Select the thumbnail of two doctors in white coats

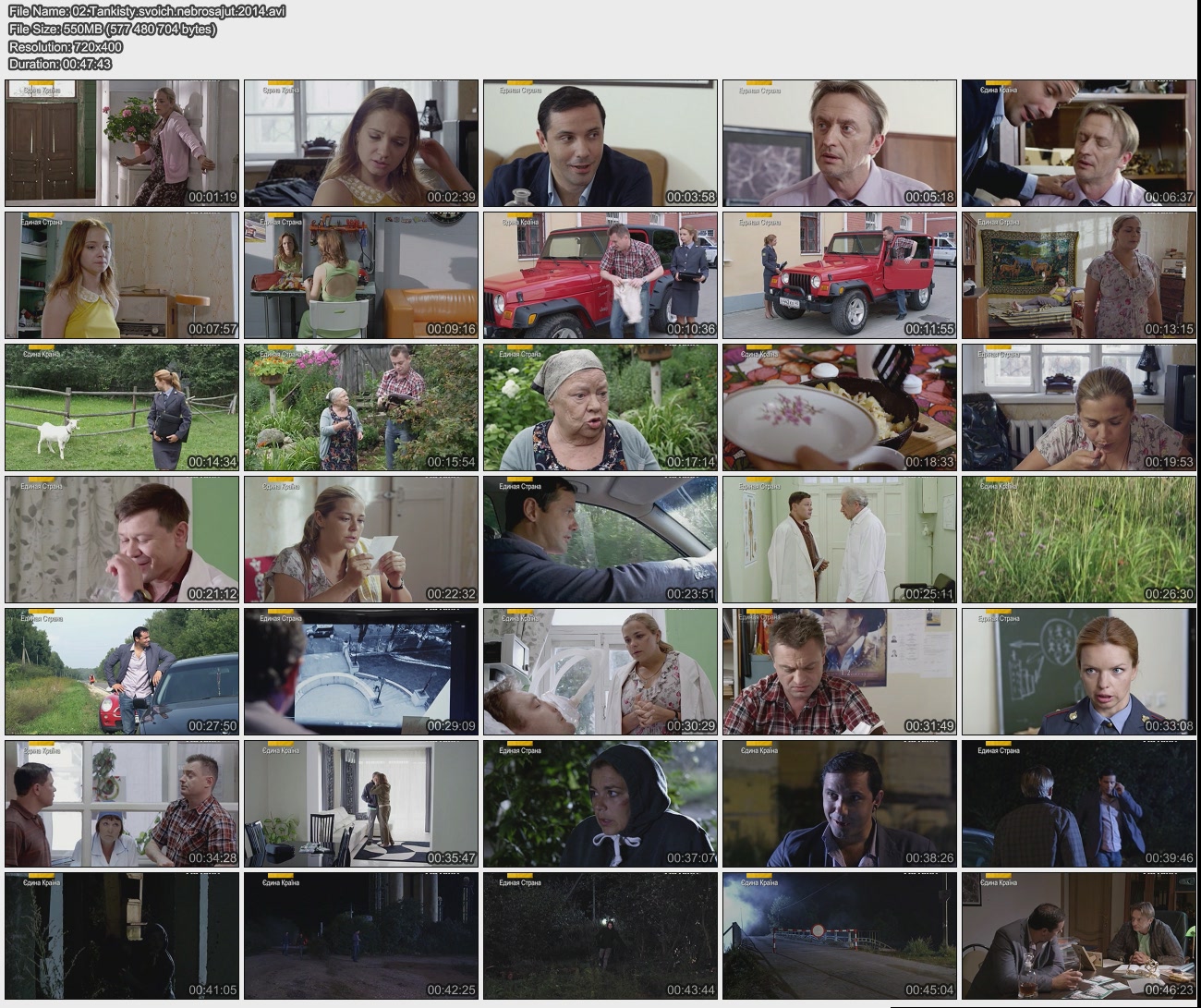pos(839,540)
